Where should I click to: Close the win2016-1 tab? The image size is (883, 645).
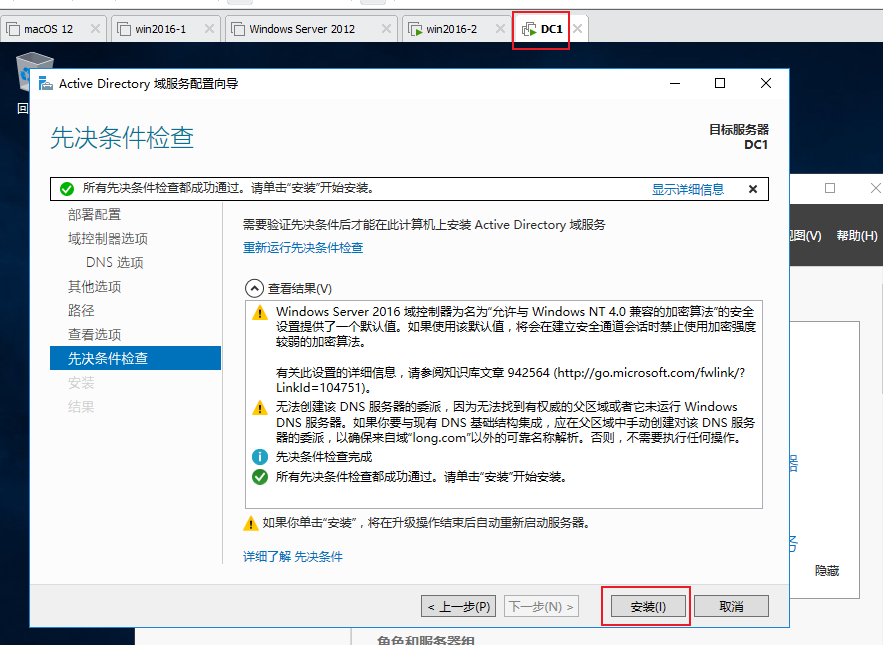pyautogui.click(x=209, y=29)
